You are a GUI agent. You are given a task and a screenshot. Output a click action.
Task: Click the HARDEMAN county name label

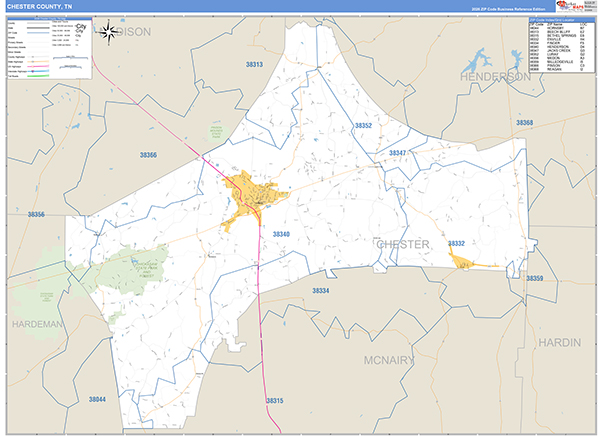coord(37,325)
